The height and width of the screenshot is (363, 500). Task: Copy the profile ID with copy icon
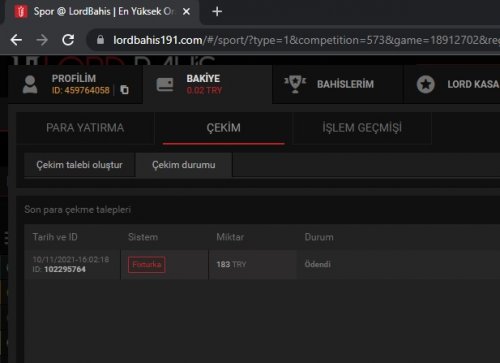click(124, 90)
